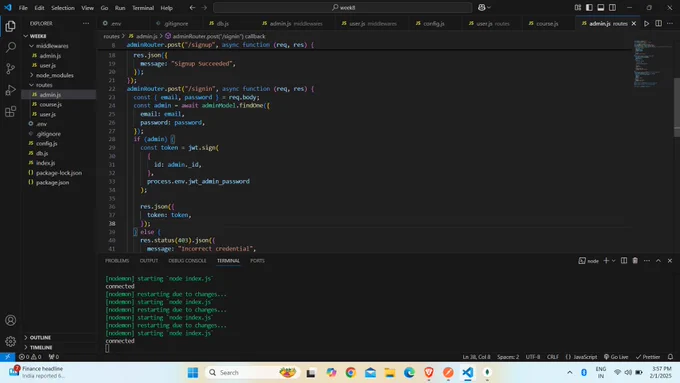Toggle the bottom panel visibility

point(601,7)
